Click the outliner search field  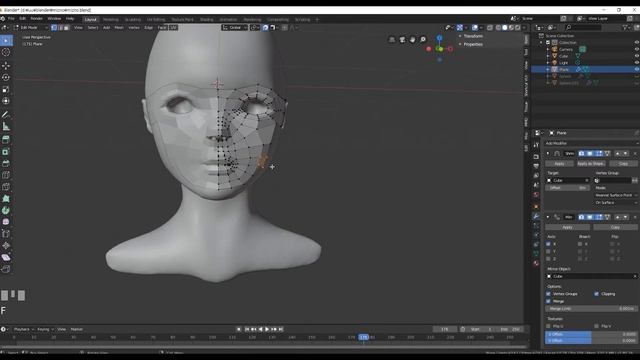[583, 27]
